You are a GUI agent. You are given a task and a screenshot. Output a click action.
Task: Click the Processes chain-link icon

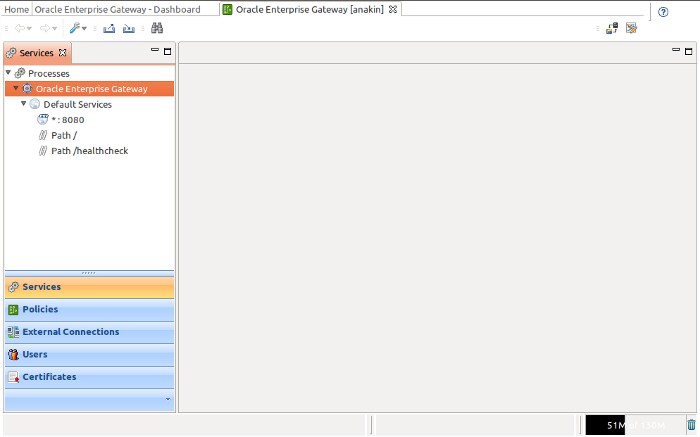click(20, 73)
